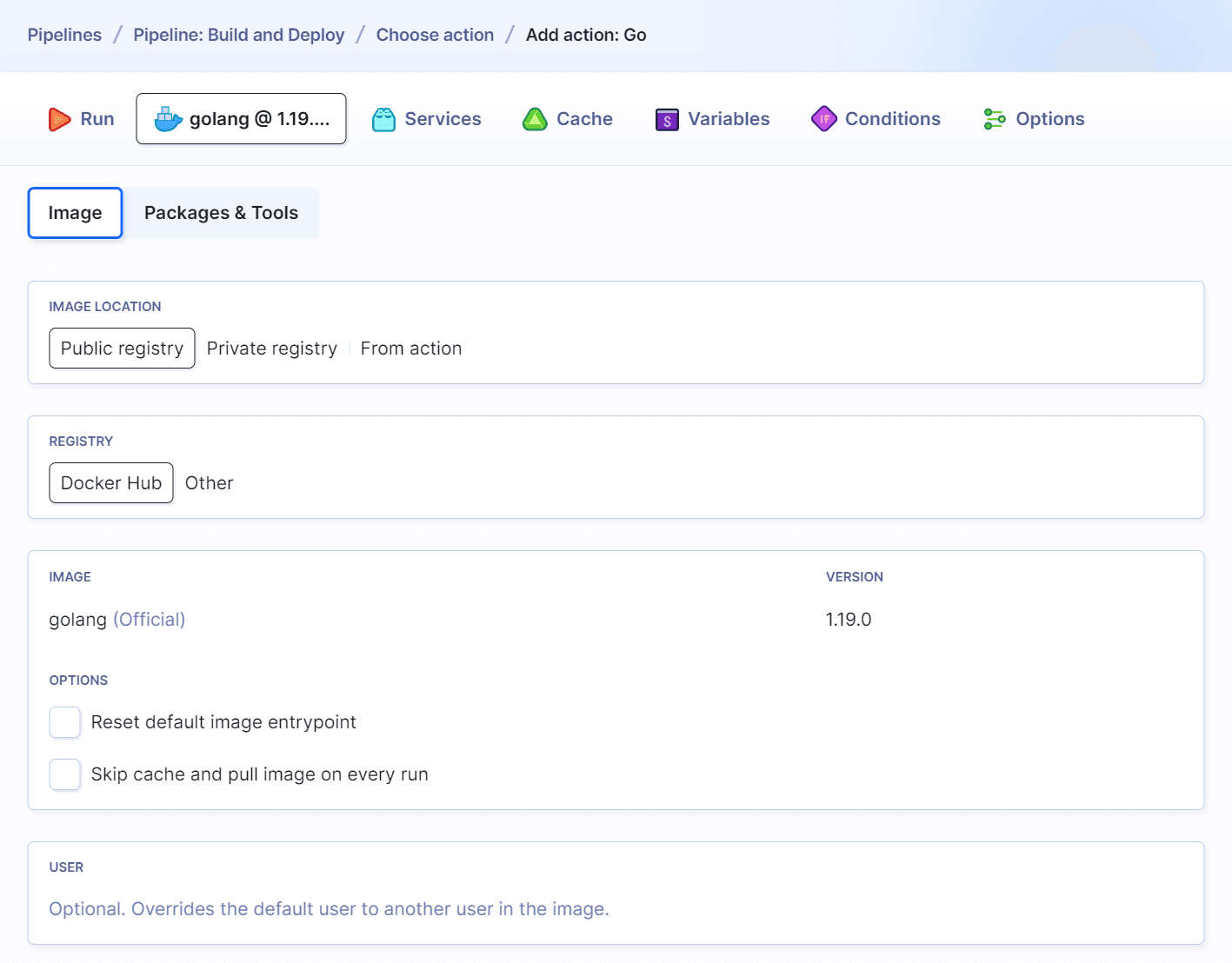Select Other registry option
This screenshot has width=1232, height=963.
click(209, 483)
